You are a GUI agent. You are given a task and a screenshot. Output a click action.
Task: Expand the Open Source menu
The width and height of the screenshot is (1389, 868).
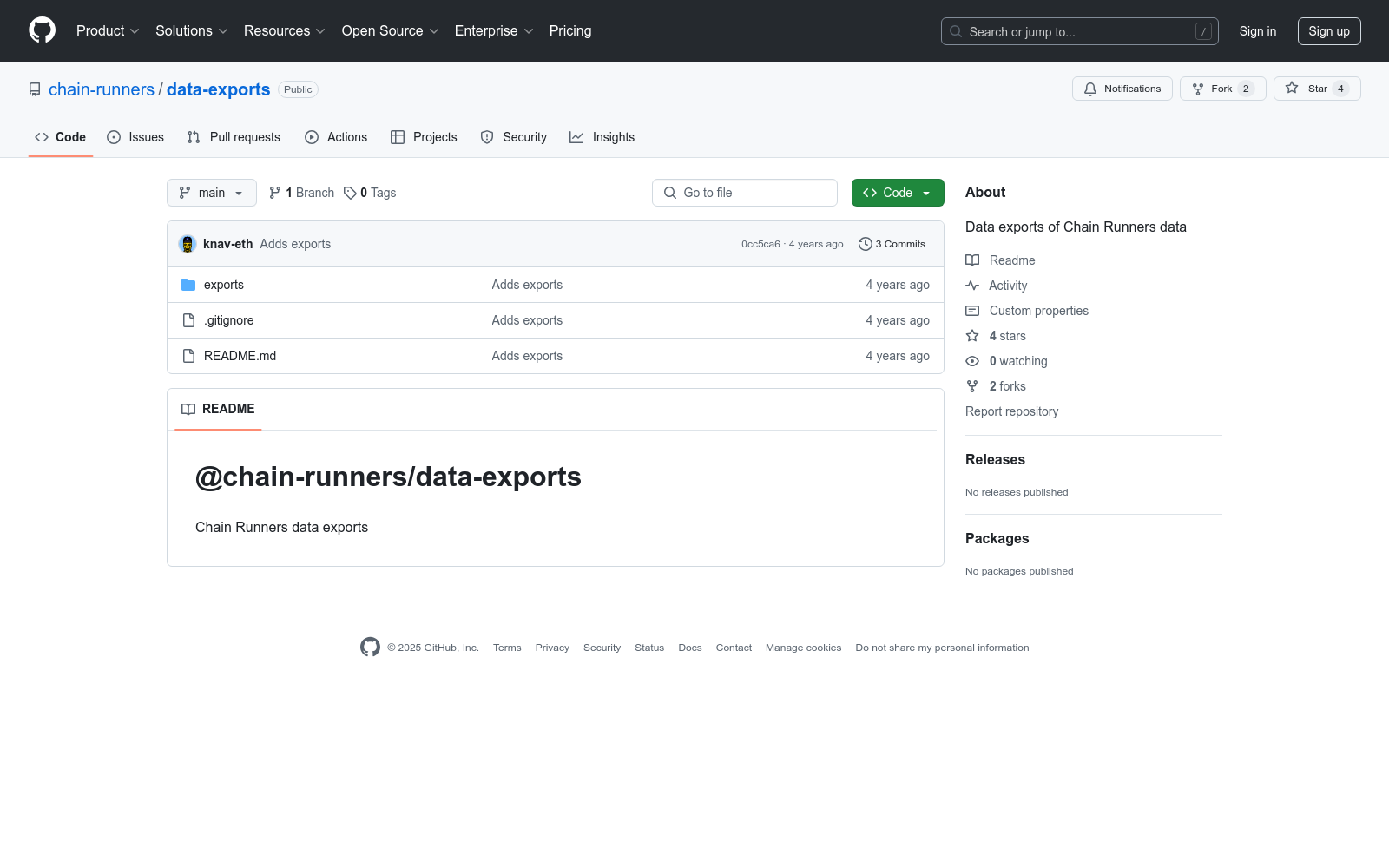coord(391,31)
